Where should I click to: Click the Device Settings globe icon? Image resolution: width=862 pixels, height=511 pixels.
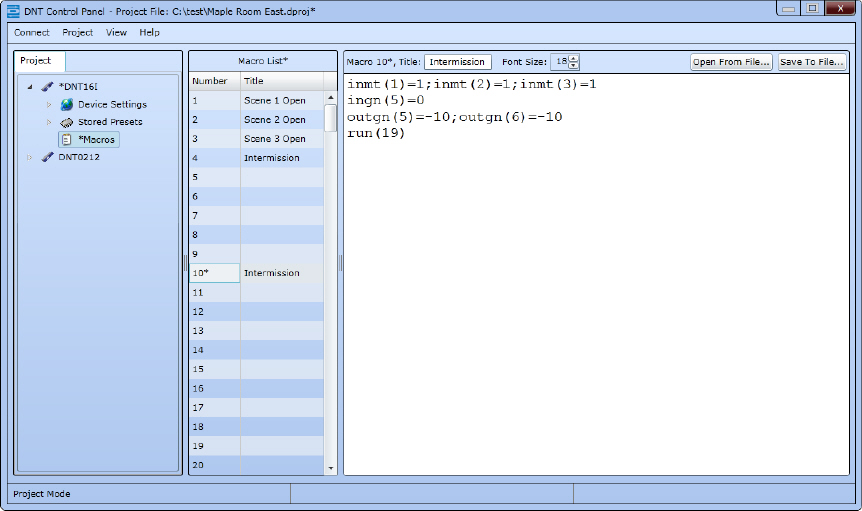coord(67,104)
